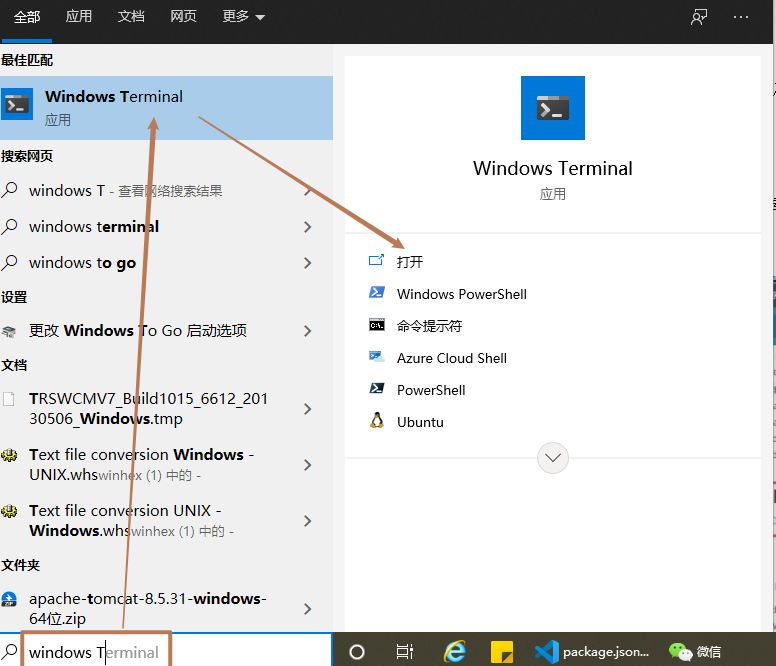Switch to the 网页 tab
Image resolution: width=776 pixels, height=666 pixels.
pos(183,16)
